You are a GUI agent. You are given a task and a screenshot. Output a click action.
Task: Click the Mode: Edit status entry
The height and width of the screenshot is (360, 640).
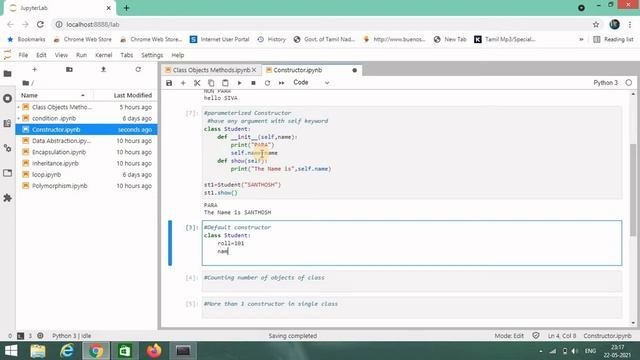509,336
